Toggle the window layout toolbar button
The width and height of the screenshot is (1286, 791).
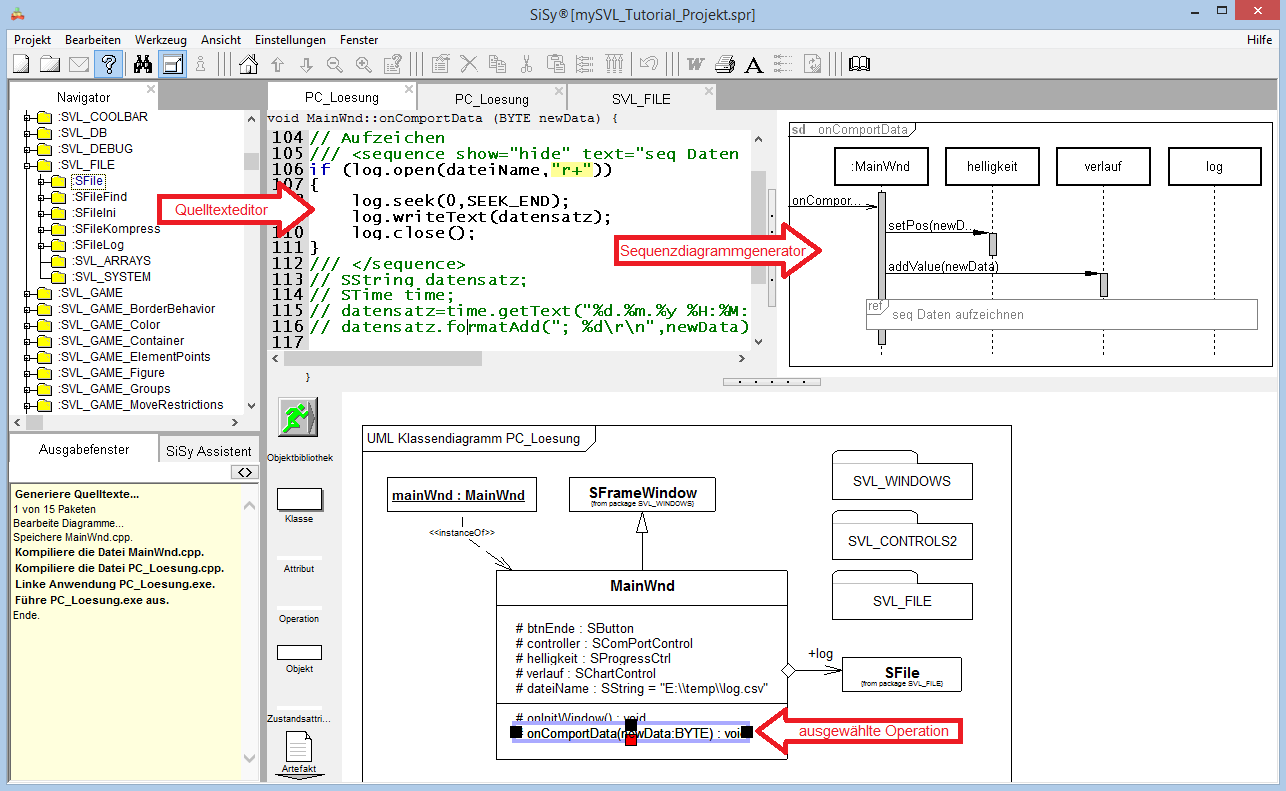tap(172, 64)
